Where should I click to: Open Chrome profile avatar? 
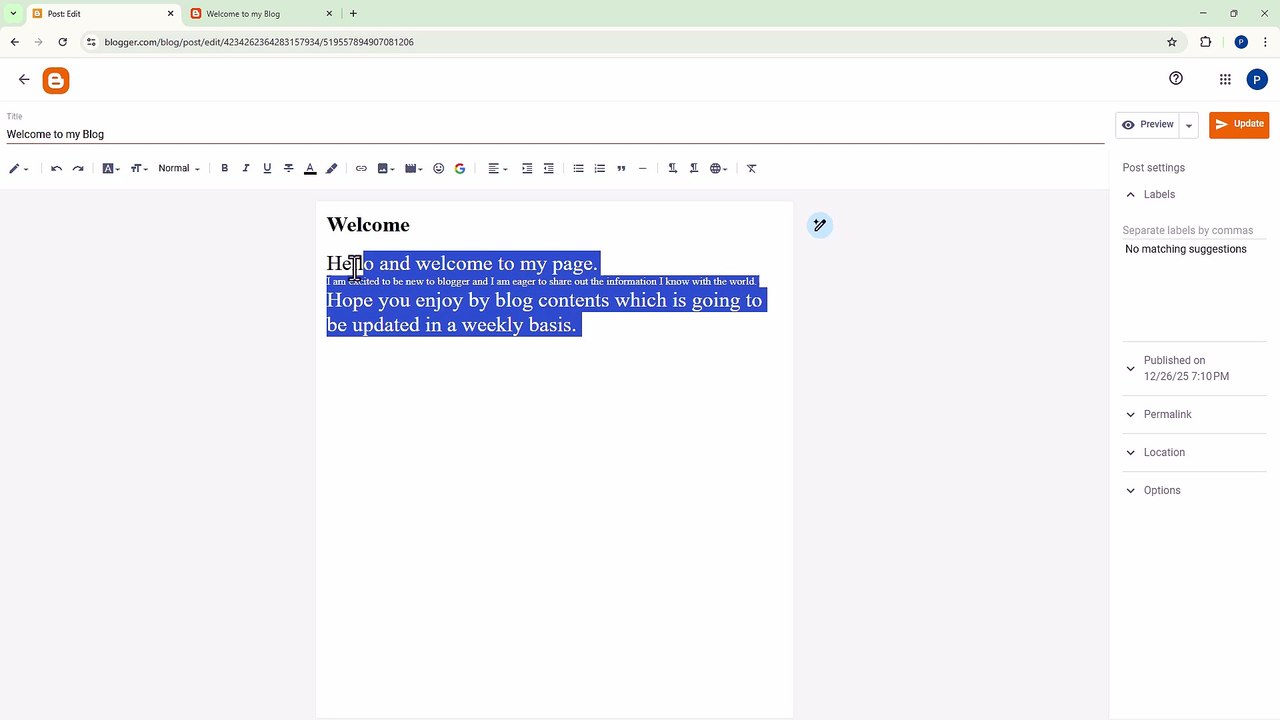click(1241, 42)
